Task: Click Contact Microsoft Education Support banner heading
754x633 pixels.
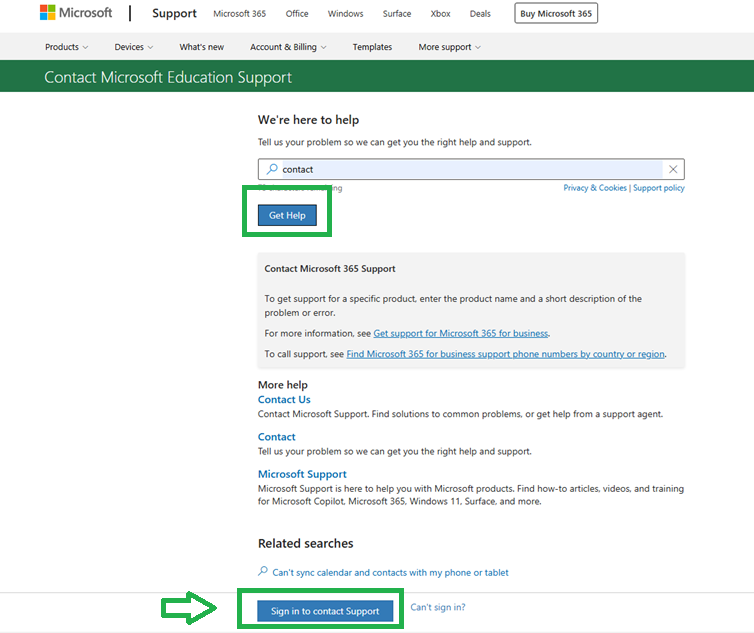Action: pyautogui.click(x=168, y=77)
